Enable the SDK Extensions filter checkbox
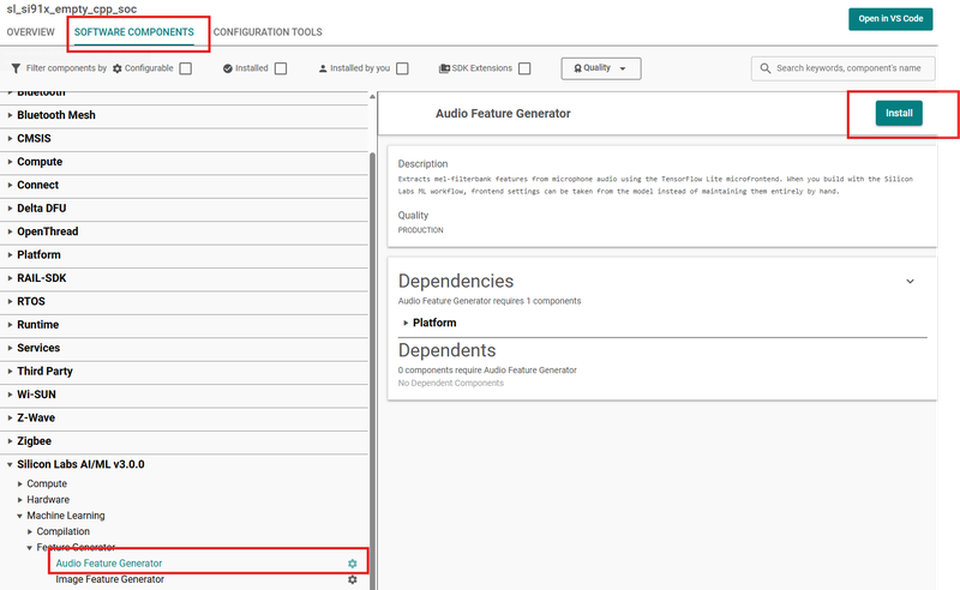960x590 pixels. [525, 69]
